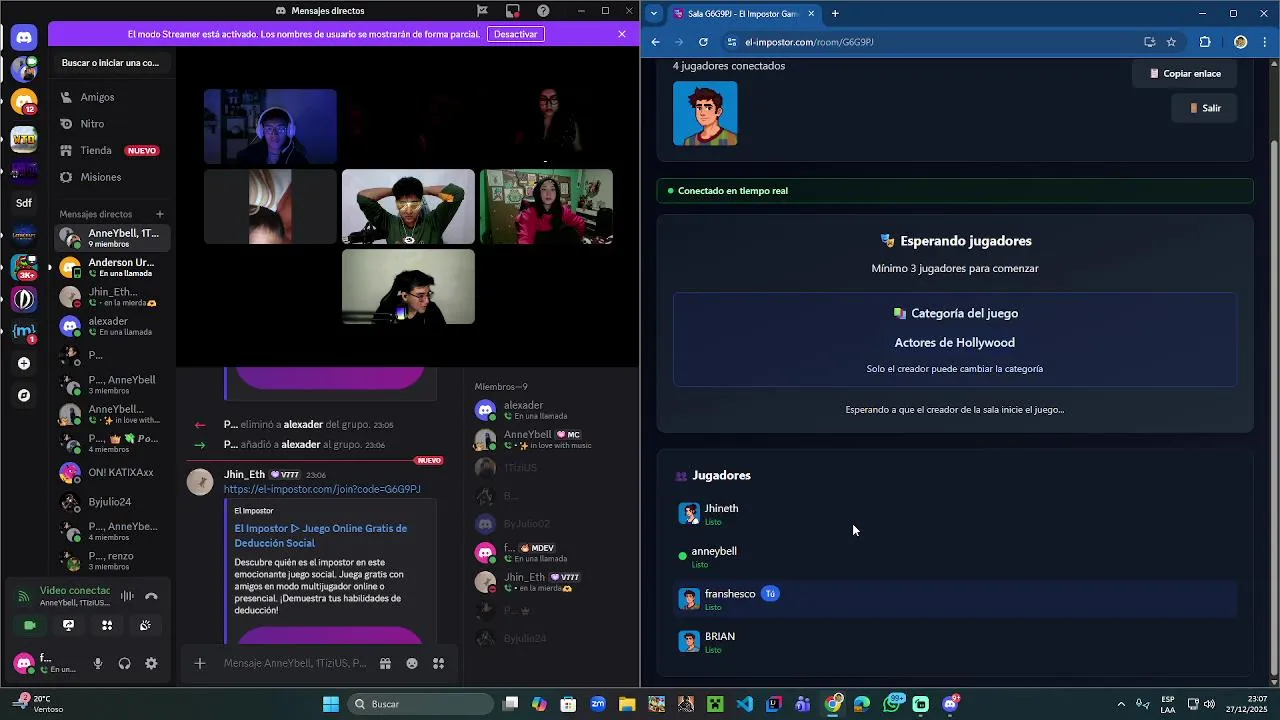Open the emoji picker in message bar
Image resolution: width=1280 pixels, height=720 pixels.
click(412, 663)
